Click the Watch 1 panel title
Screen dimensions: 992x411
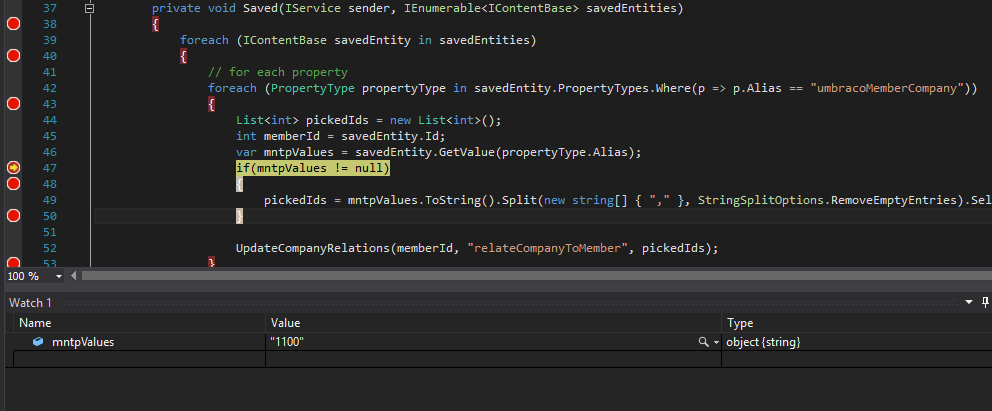point(30,303)
